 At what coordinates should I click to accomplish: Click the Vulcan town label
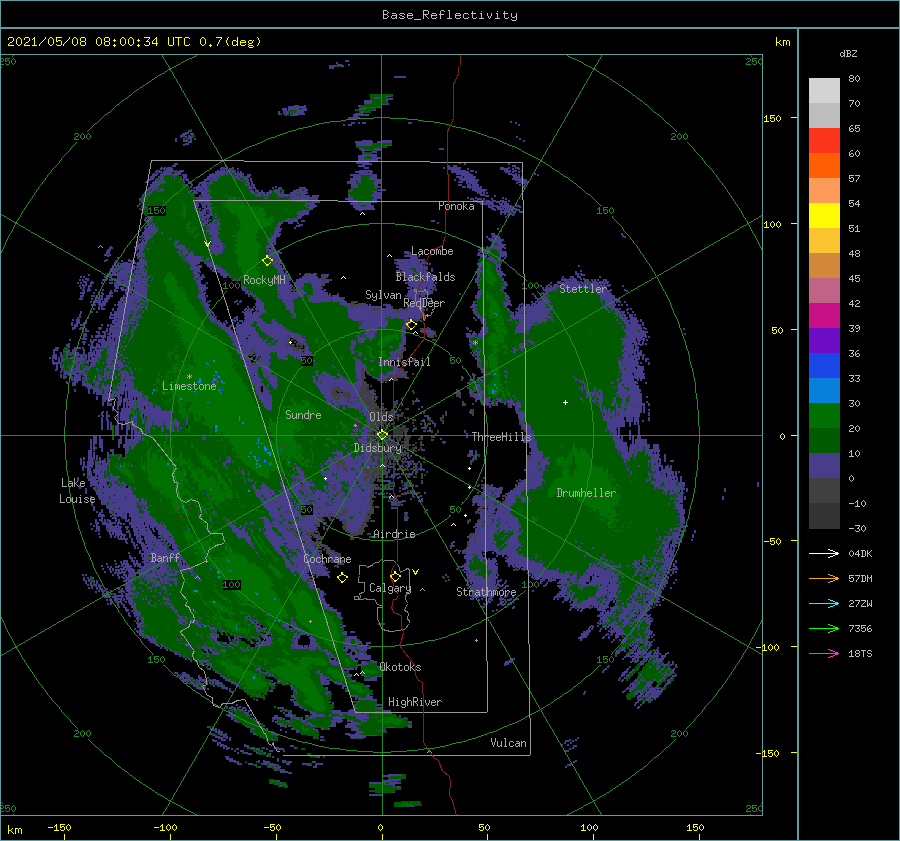509,743
